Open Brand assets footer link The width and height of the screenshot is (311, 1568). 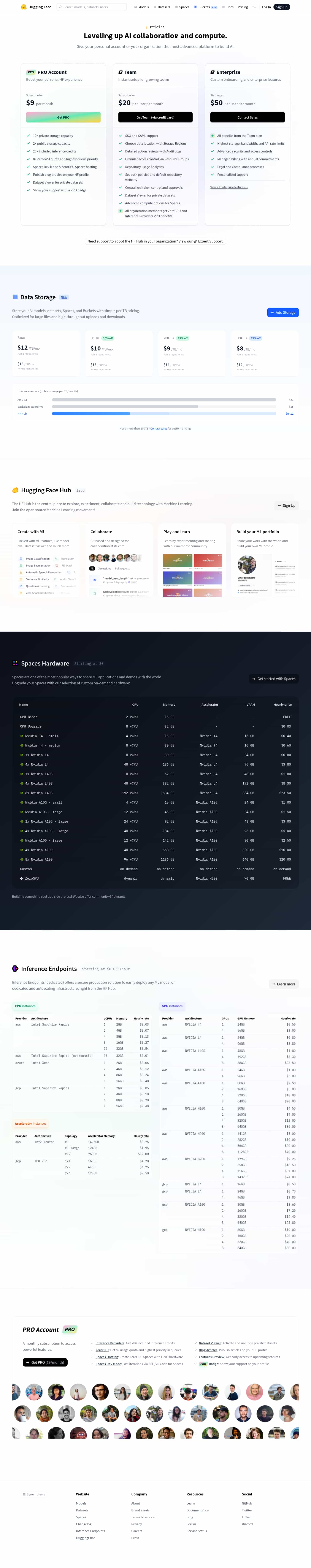pos(141,1510)
